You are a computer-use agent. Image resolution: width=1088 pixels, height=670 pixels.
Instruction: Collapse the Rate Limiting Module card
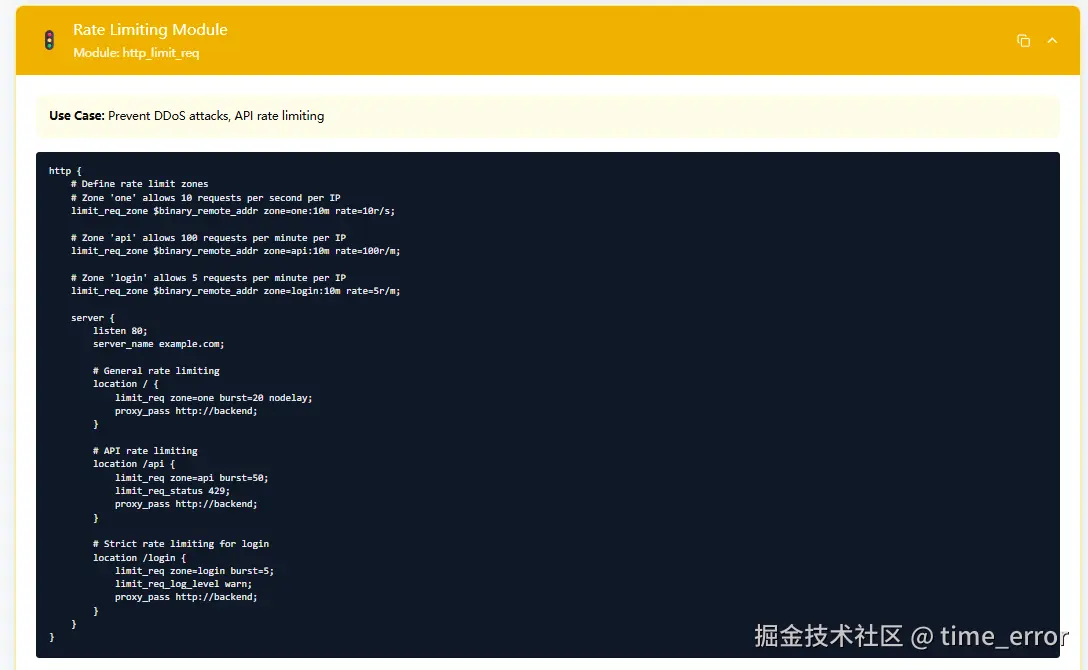[1052, 41]
